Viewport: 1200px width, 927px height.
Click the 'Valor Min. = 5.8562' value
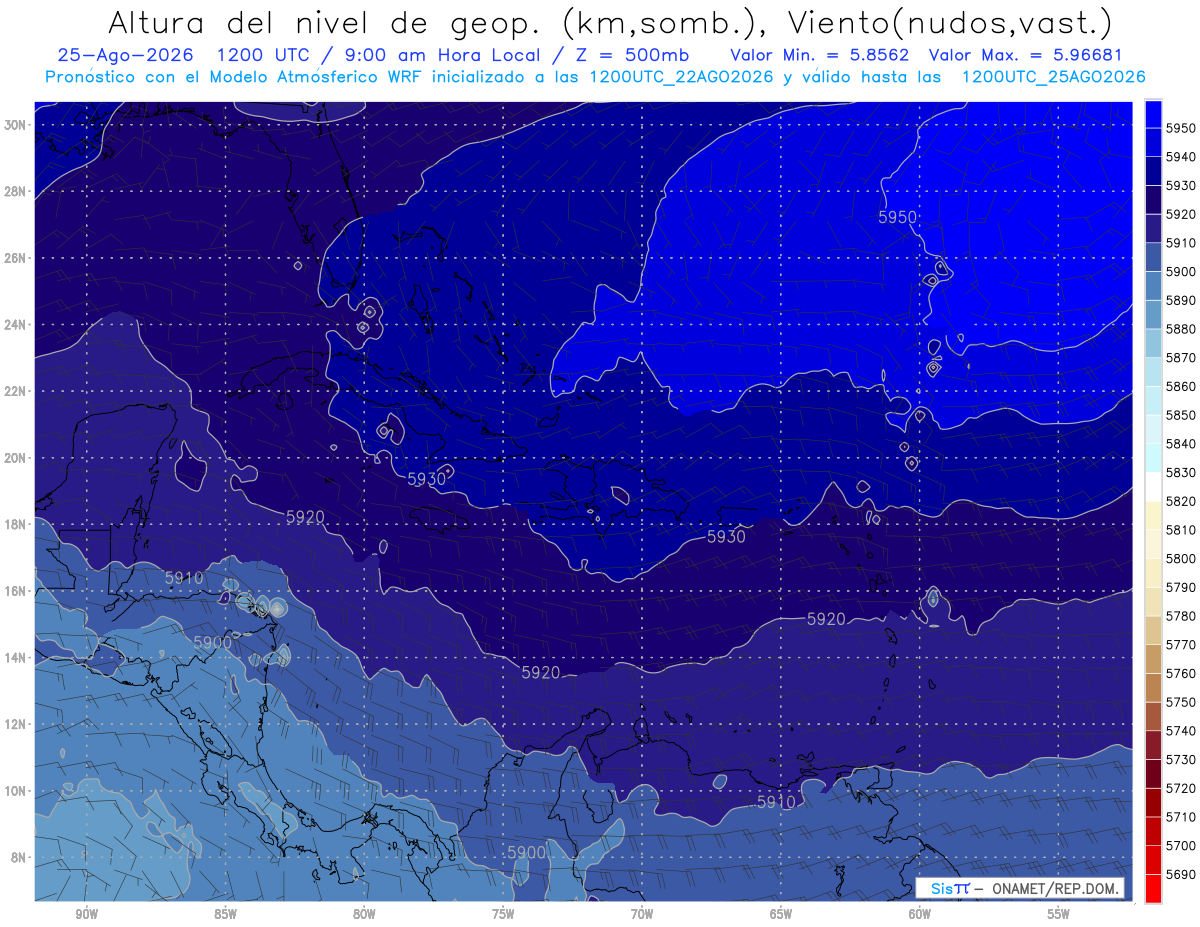(819, 56)
